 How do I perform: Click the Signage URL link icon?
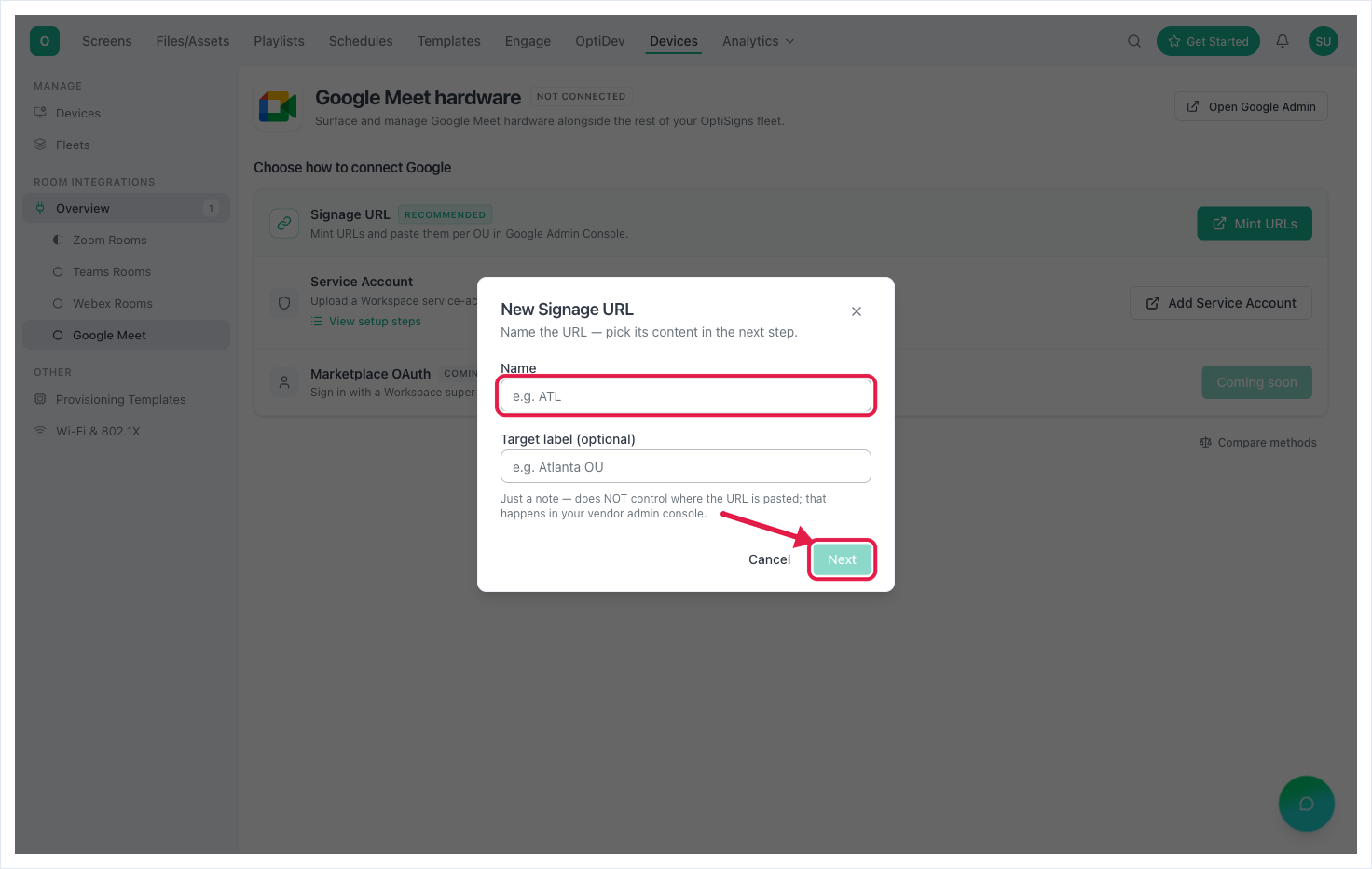coord(284,224)
